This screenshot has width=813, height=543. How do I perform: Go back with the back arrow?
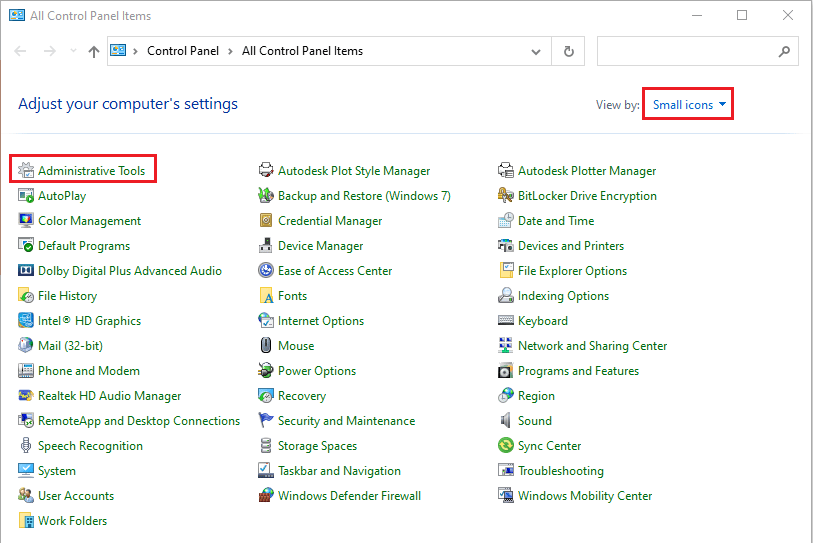[20, 51]
